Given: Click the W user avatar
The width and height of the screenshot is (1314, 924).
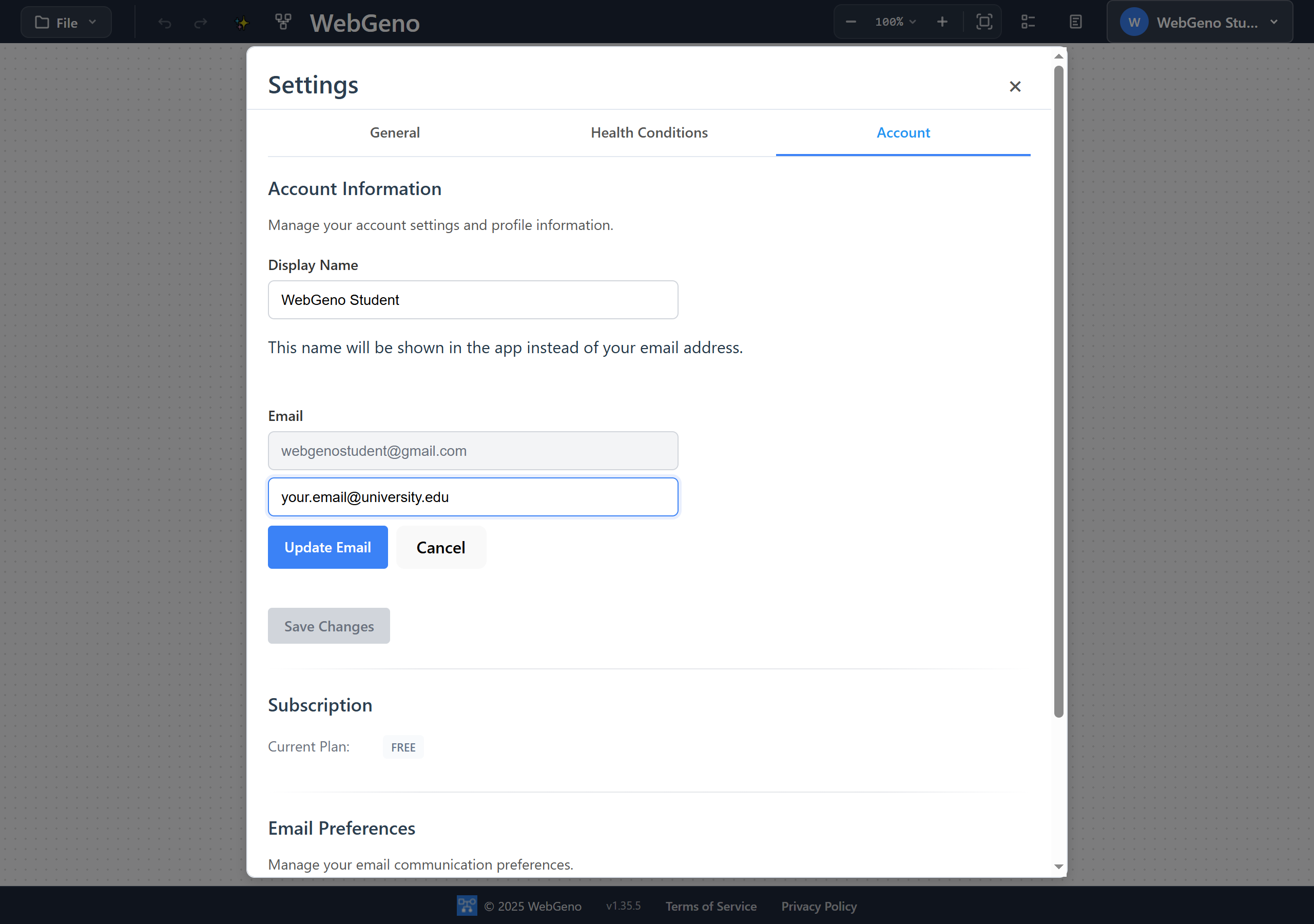Looking at the screenshot, I should point(1134,22).
